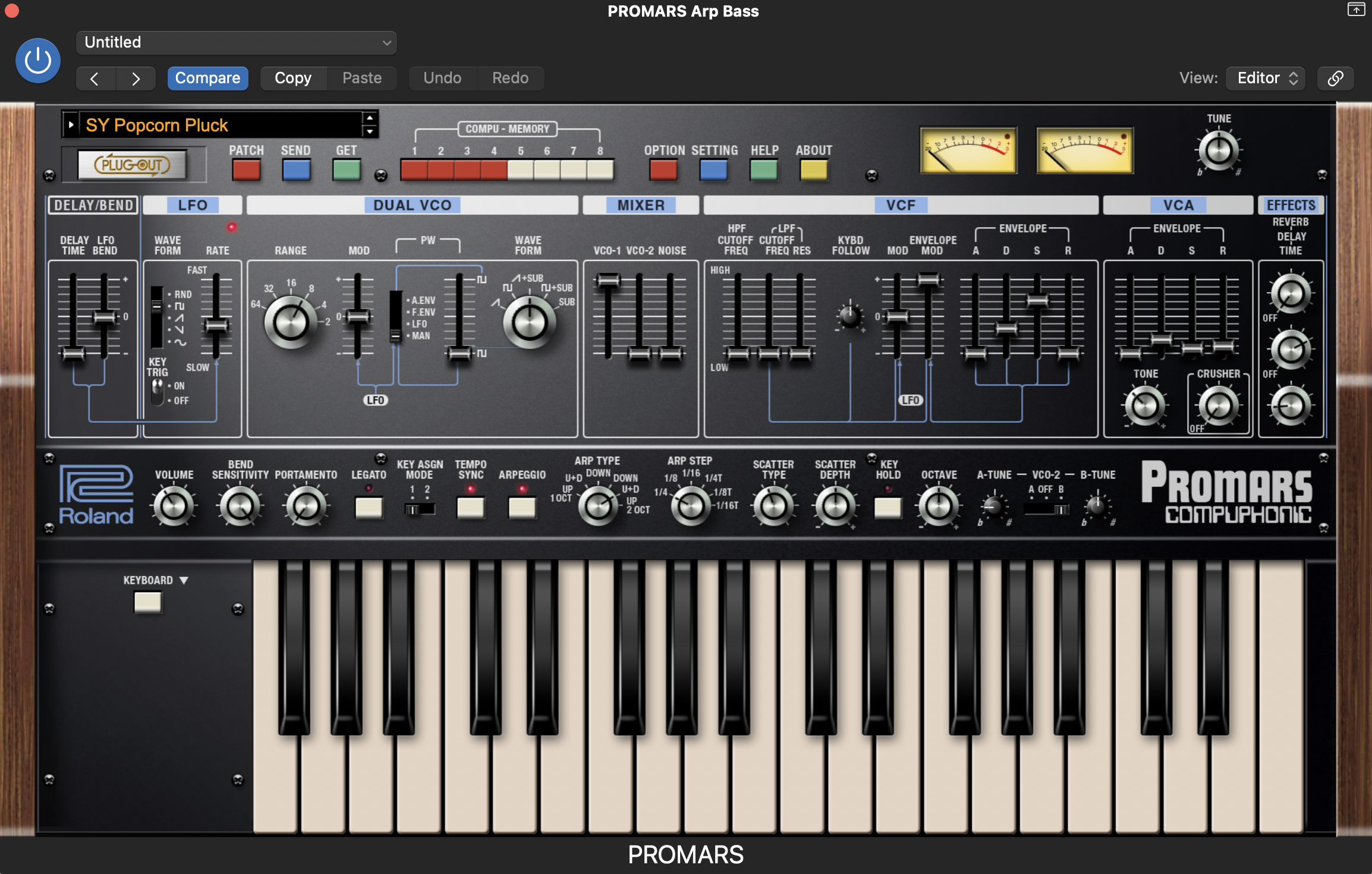Click the VCO WAVE FORM knob
The image size is (1372, 874).
(x=529, y=322)
